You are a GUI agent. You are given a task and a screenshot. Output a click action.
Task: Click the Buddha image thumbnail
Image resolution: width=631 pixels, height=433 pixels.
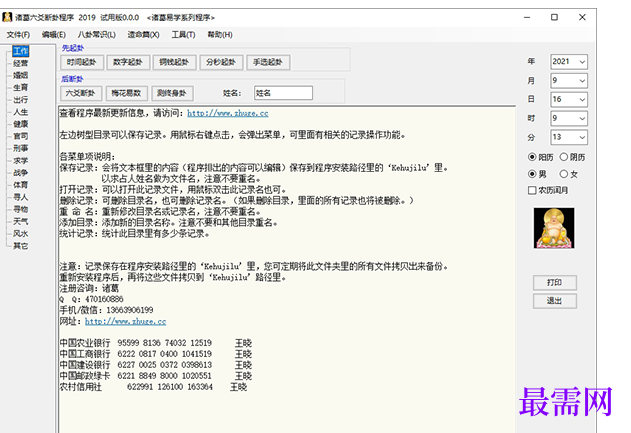click(554, 228)
